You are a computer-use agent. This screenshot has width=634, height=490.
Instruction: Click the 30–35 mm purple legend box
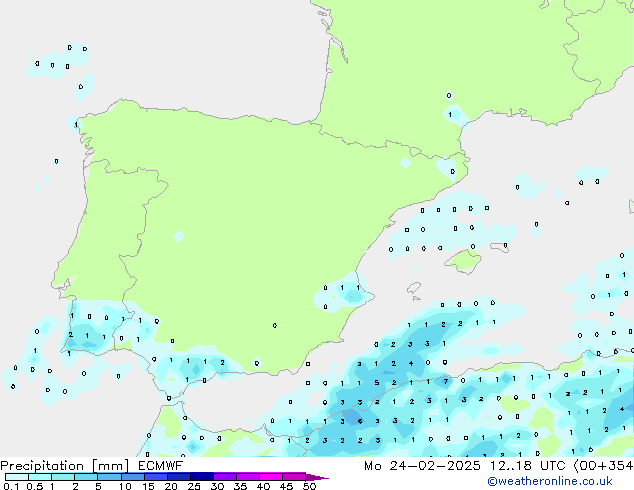[225, 477]
